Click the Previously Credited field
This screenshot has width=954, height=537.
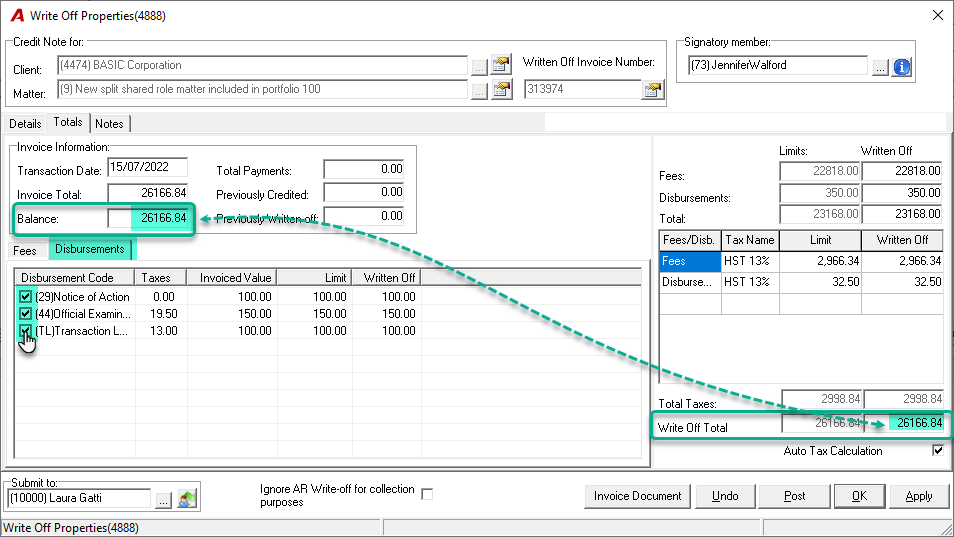coord(364,192)
